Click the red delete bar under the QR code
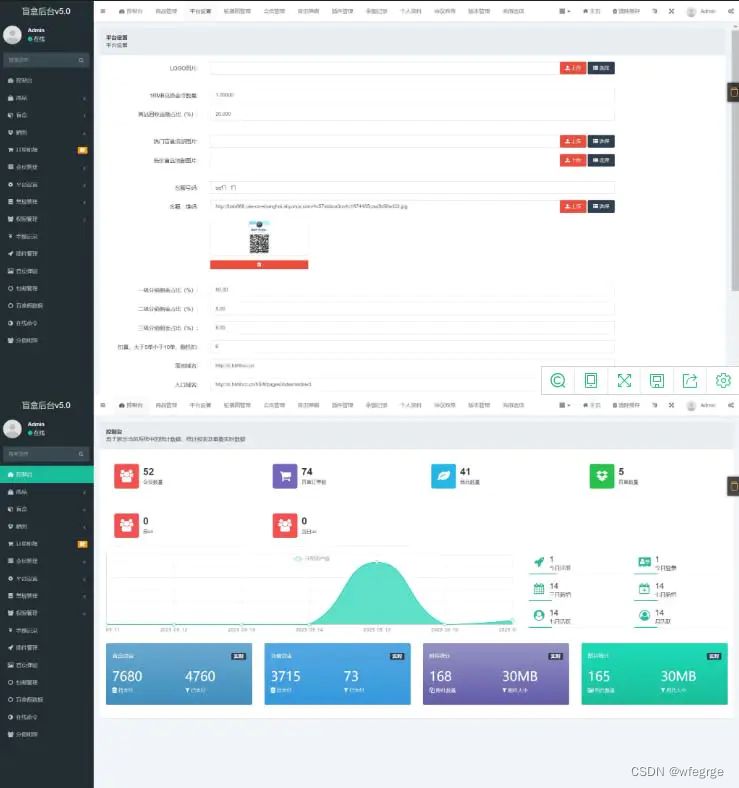Screen dimensions: 739x788 click(x=259, y=265)
